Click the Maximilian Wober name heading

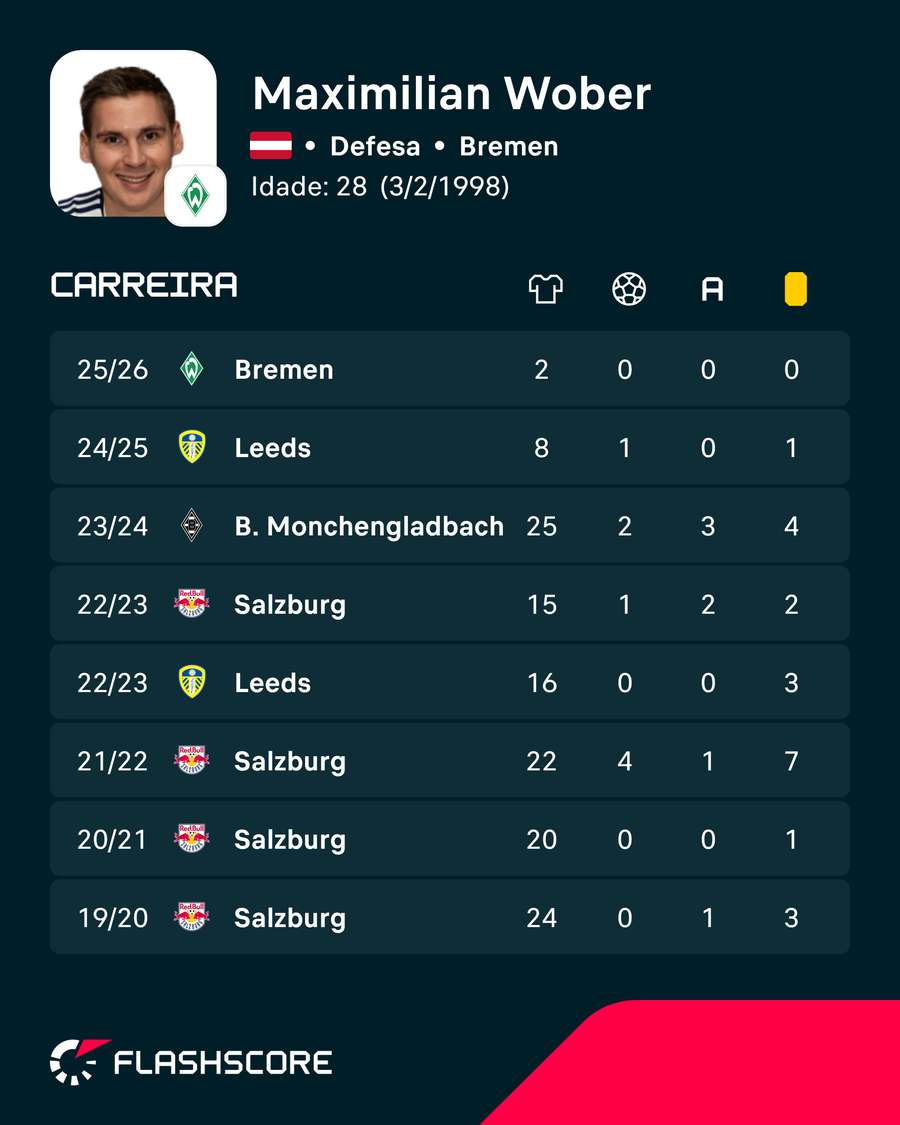(451, 93)
